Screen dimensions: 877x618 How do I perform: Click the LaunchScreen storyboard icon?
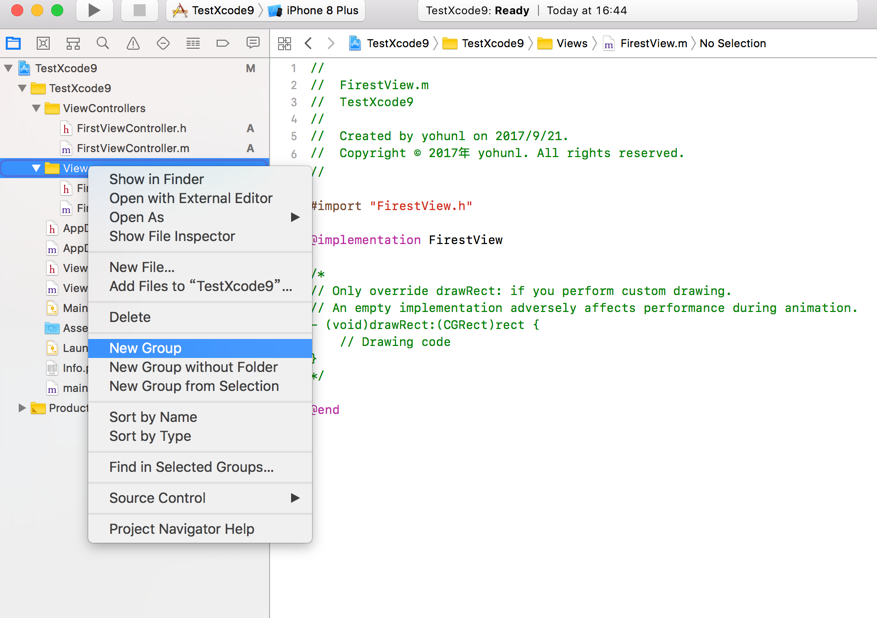point(52,348)
